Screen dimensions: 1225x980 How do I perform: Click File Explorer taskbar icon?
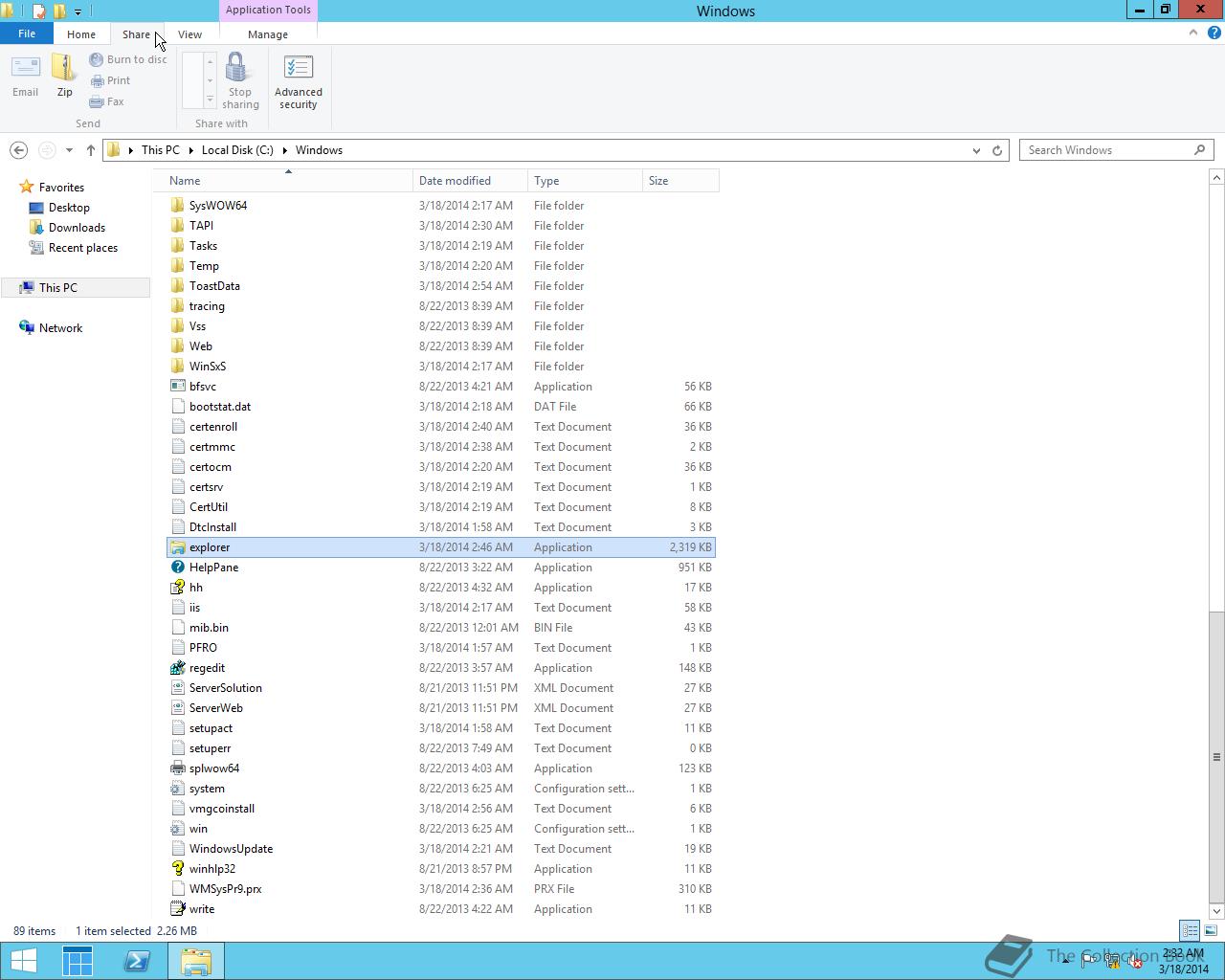coord(196,961)
